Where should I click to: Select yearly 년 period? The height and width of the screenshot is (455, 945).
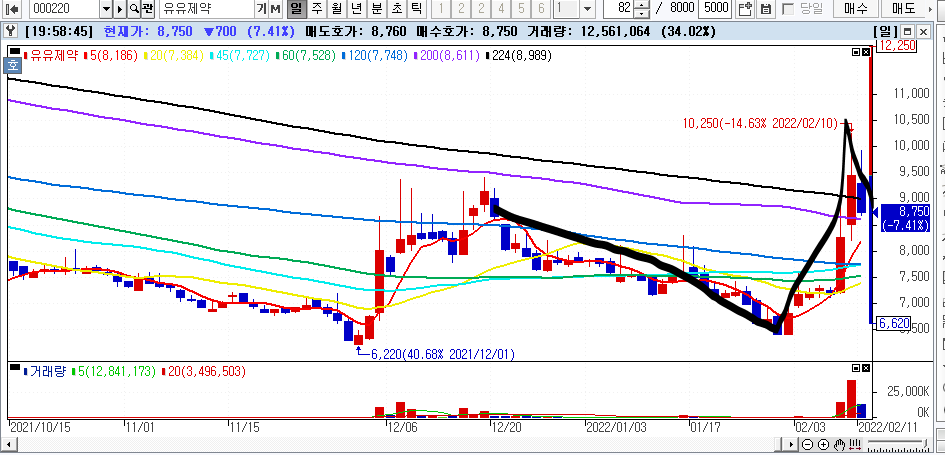[x=357, y=8]
